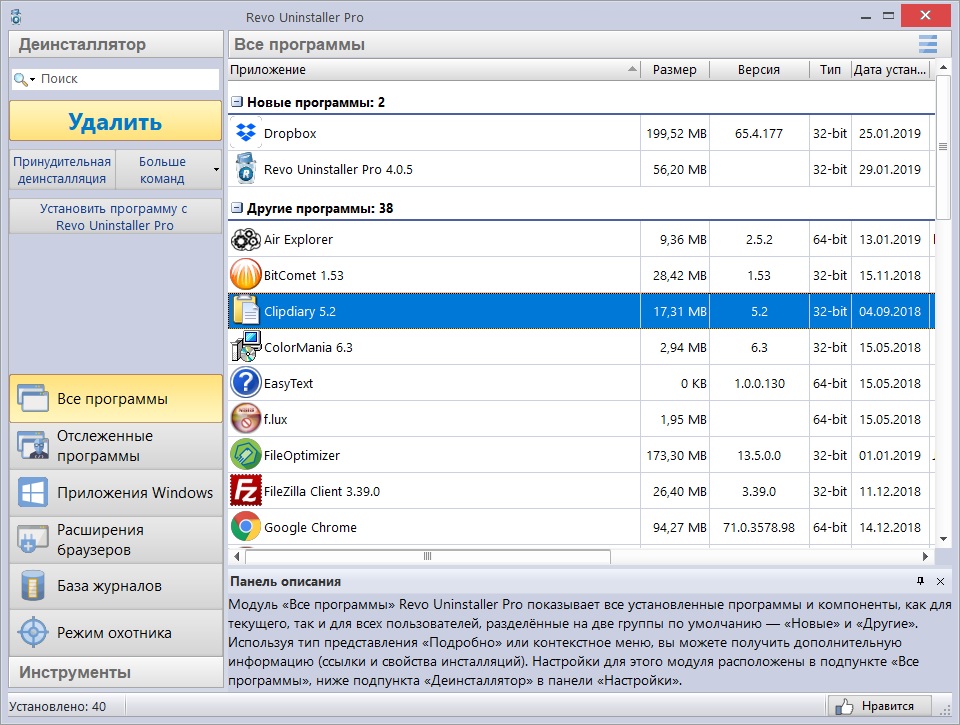
Task: Click the Dropbox size 199,52 MB cell
Action: 676,133
